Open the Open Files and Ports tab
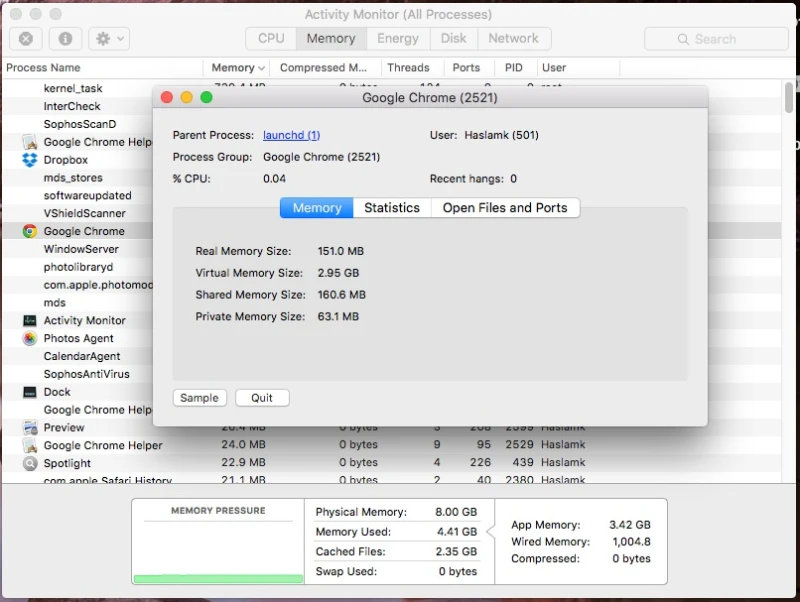The width and height of the screenshot is (800, 602). 505,208
